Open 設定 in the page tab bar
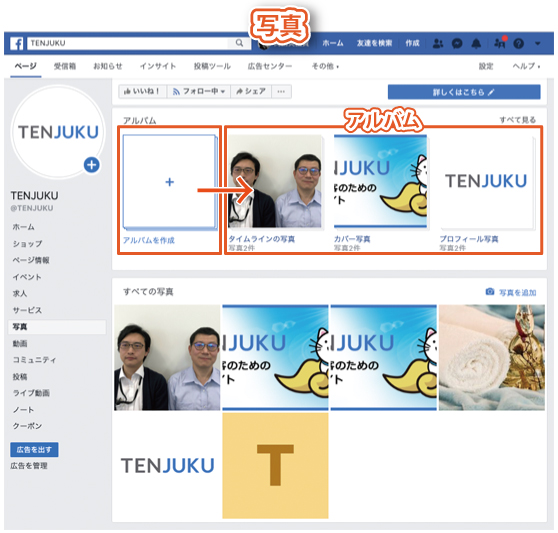 (x=486, y=66)
